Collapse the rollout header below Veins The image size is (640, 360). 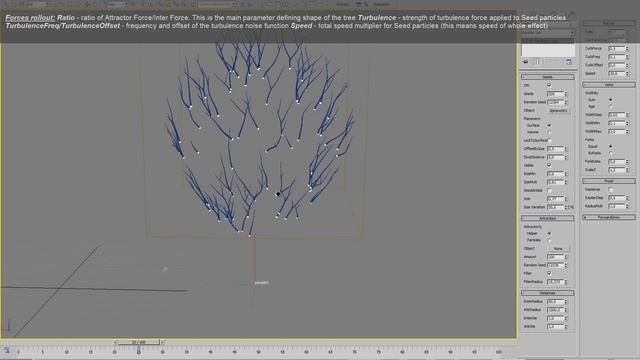pos(609,180)
